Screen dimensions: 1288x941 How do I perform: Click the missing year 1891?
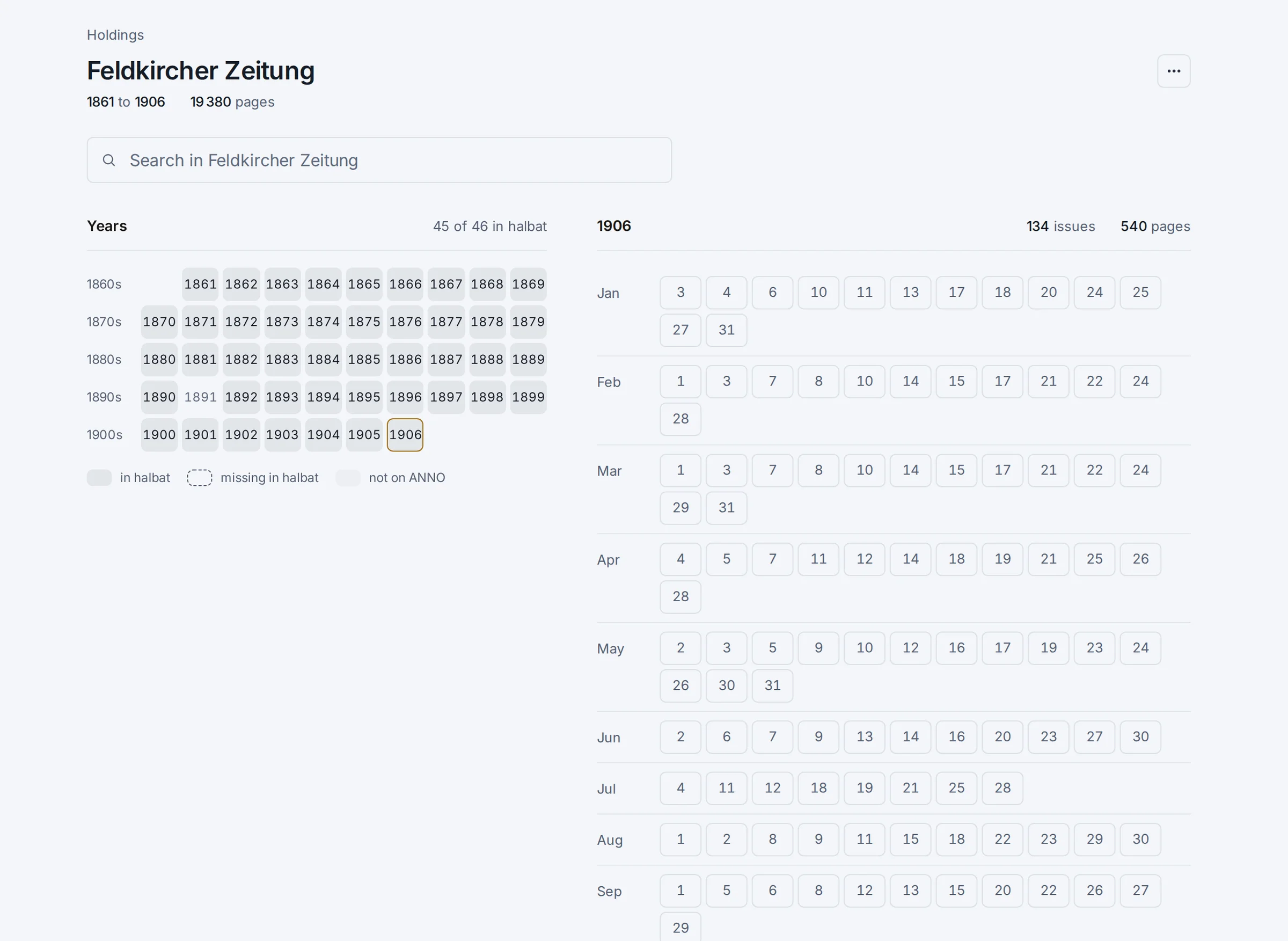200,397
